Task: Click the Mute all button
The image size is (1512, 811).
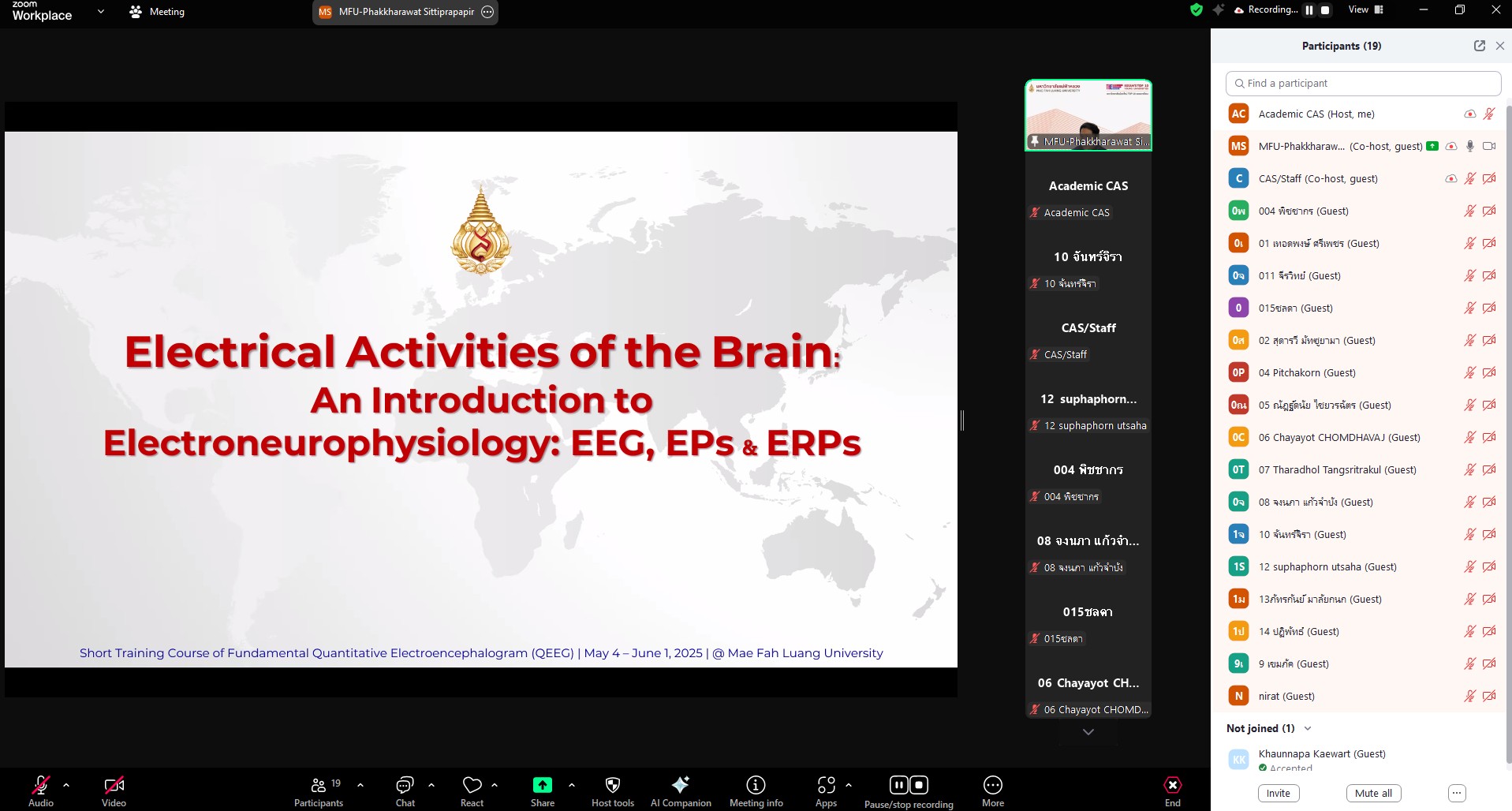Action: pos(1373,793)
